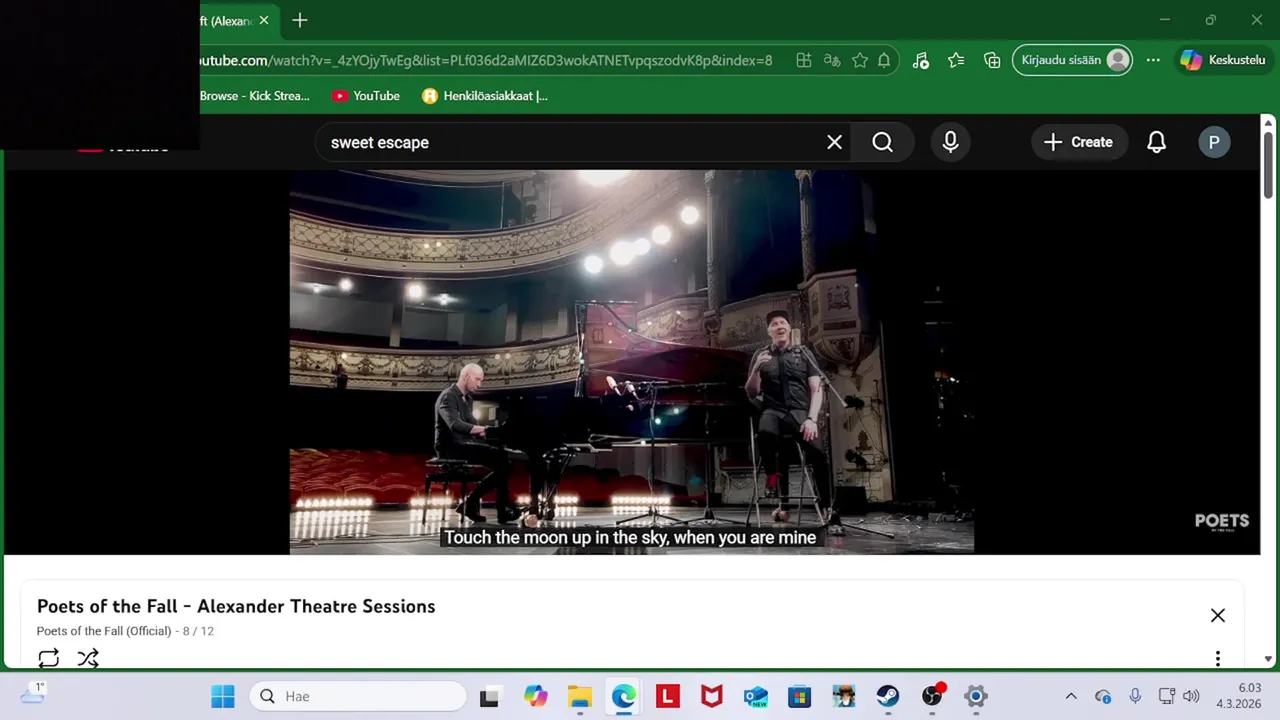Viewport: 1280px width, 720px height.
Task: Launch Copilot from the taskbar
Action: click(536, 696)
